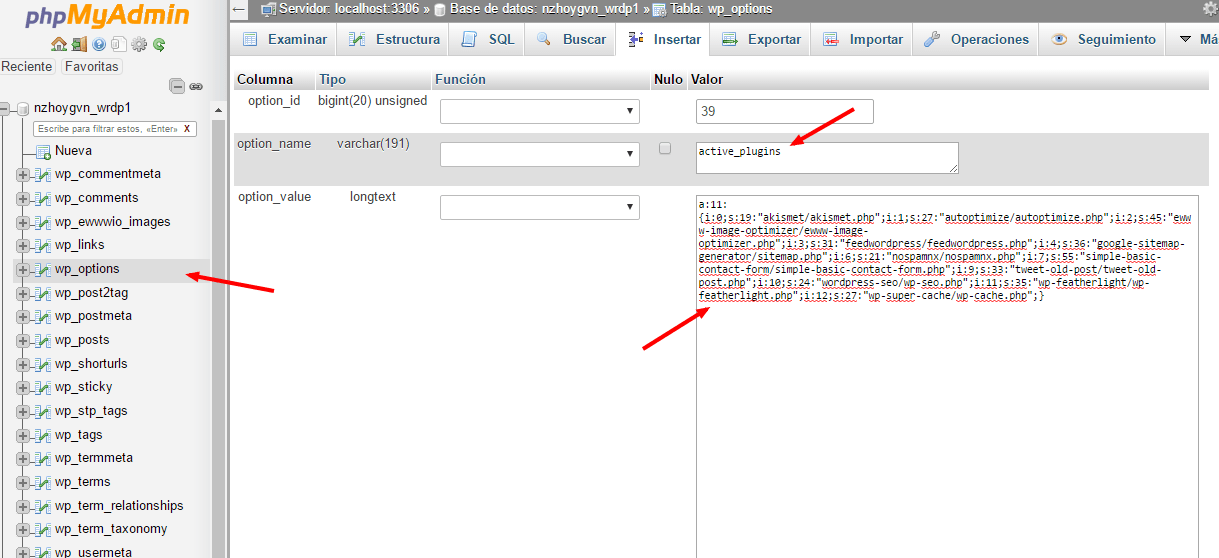The width and height of the screenshot is (1219, 558).
Task: Open Función dropdown for option_id
Action: click(x=540, y=110)
